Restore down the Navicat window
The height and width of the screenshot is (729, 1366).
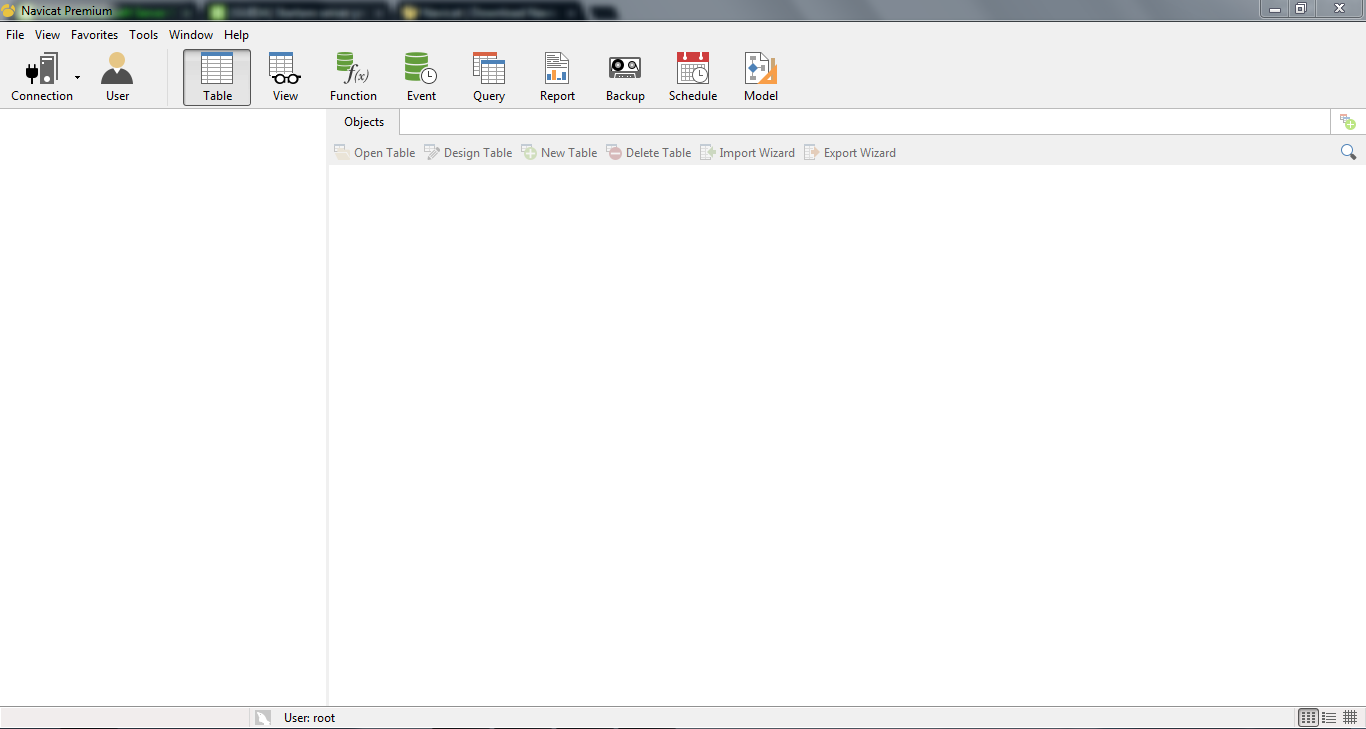click(1301, 8)
